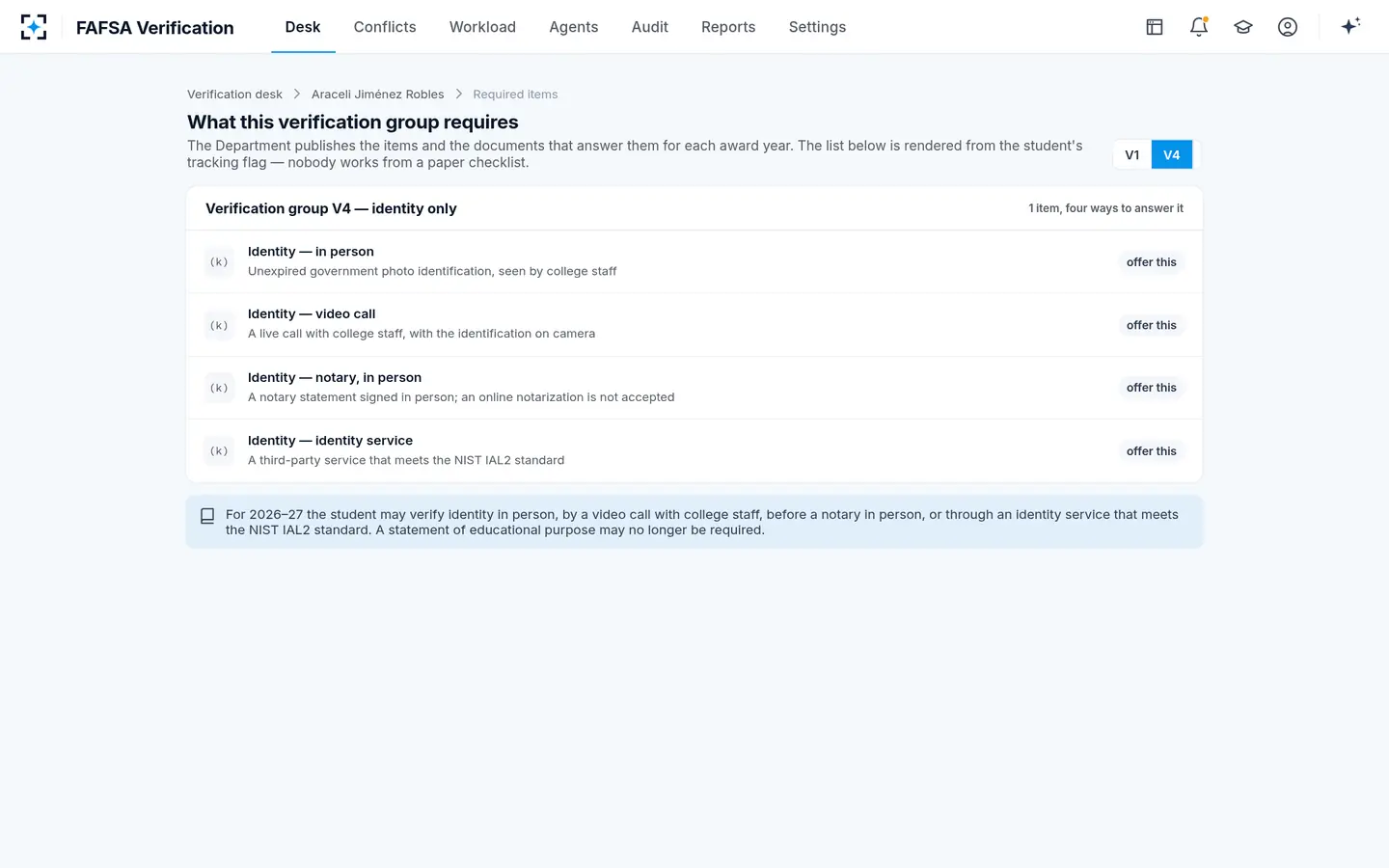
Task: Click the '1 item, four ways to answer it' label
Action: 1105,208
